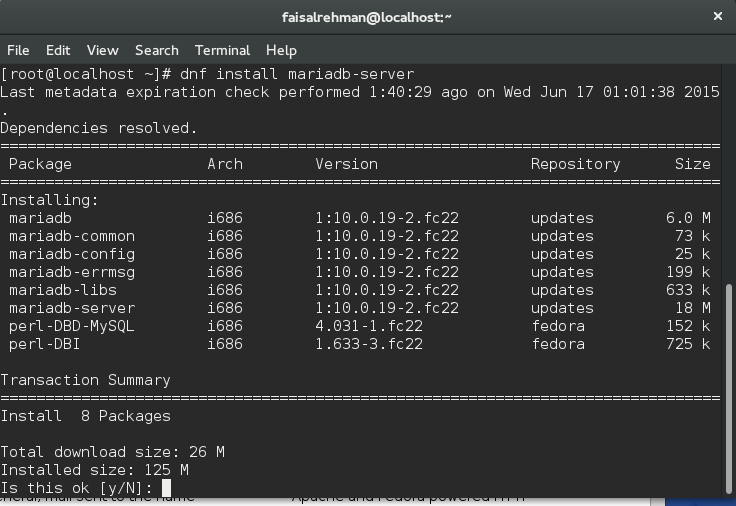This screenshot has width=736, height=506.
Task: Click version '4.031-1.fc22'
Action: tap(369, 326)
